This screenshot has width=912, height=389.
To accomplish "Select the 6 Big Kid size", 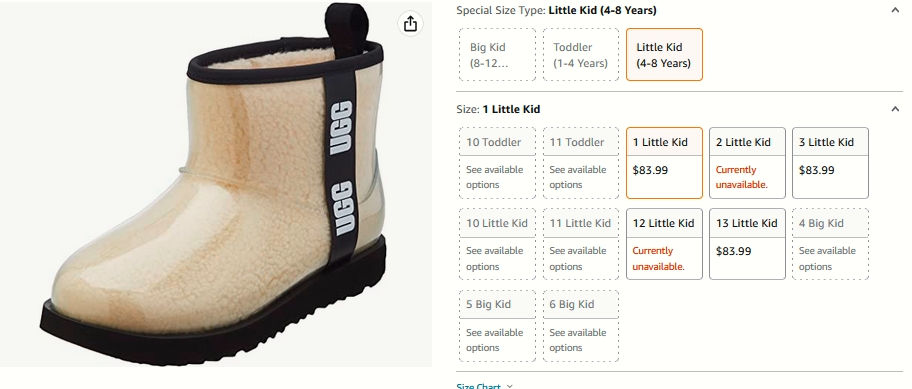I will 580,326.
